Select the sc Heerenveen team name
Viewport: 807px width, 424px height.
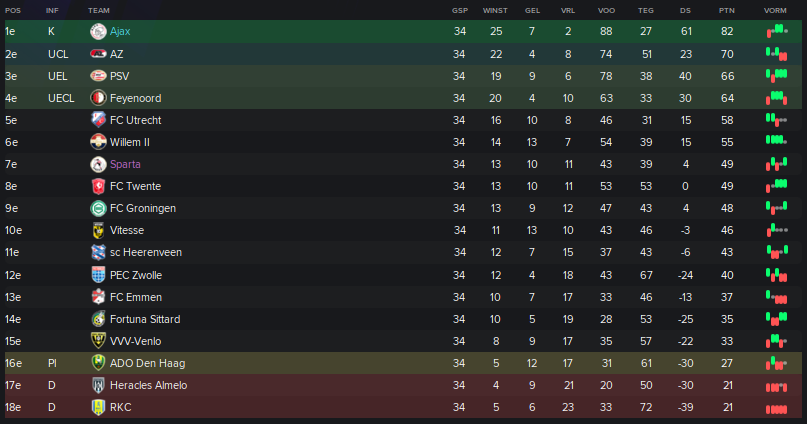coord(146,252)
